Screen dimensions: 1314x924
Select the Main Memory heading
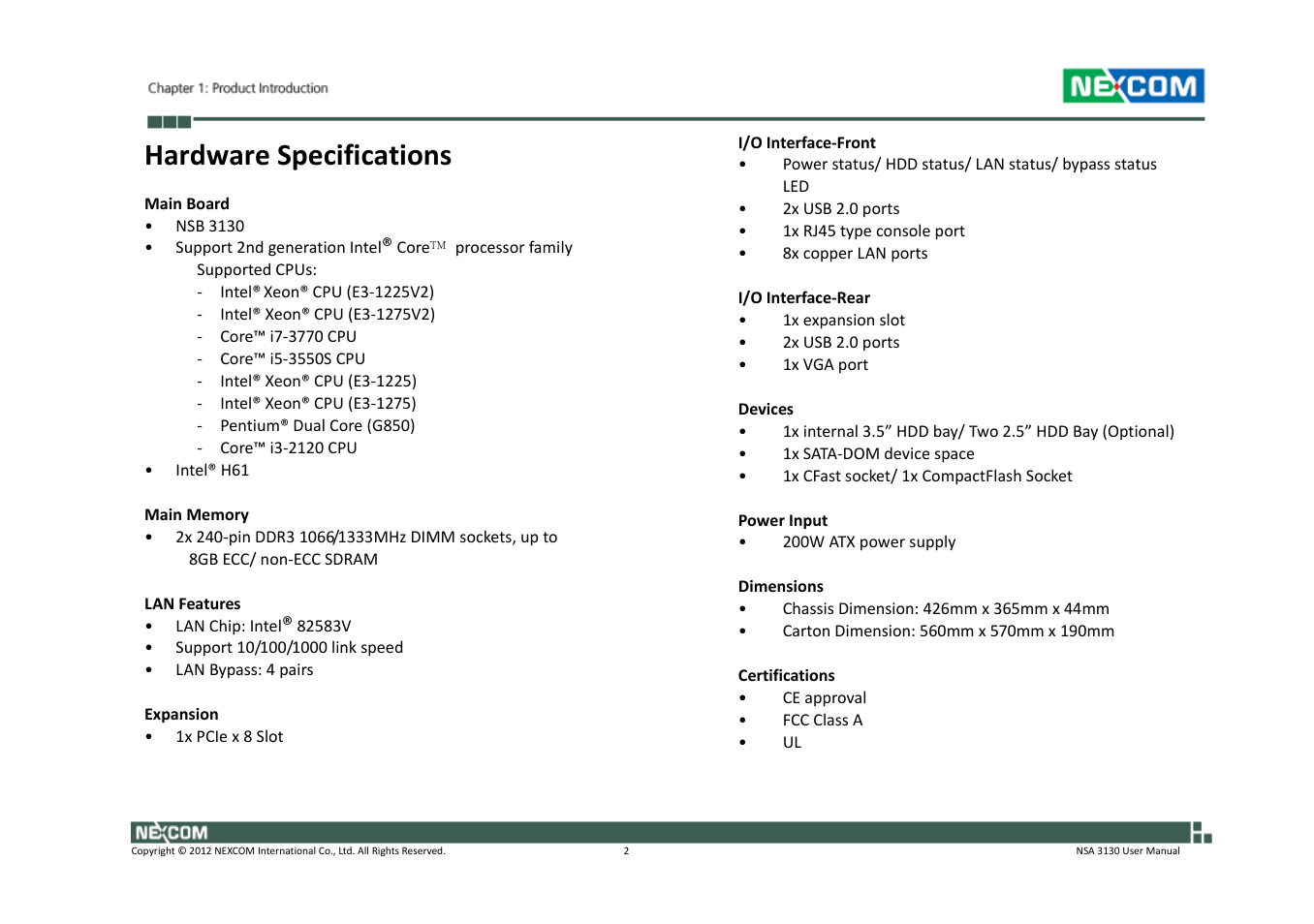pos(197,514)
